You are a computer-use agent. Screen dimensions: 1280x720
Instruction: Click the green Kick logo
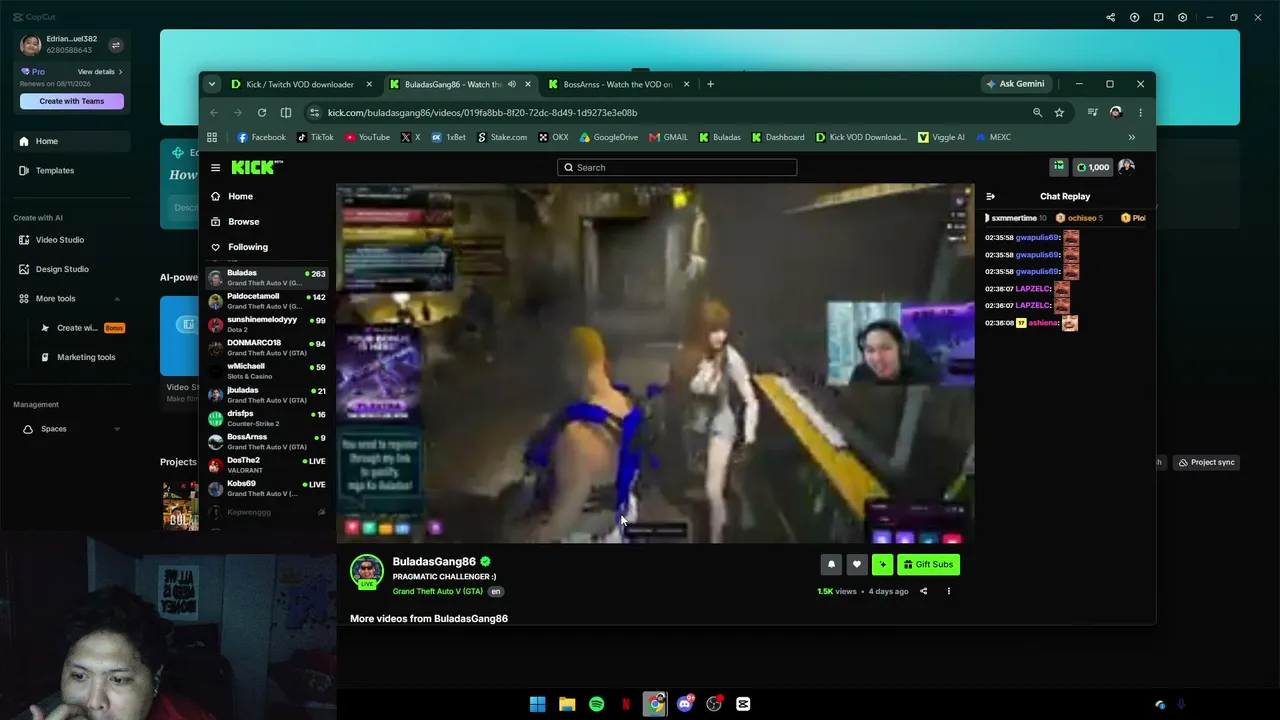point(257,167)
